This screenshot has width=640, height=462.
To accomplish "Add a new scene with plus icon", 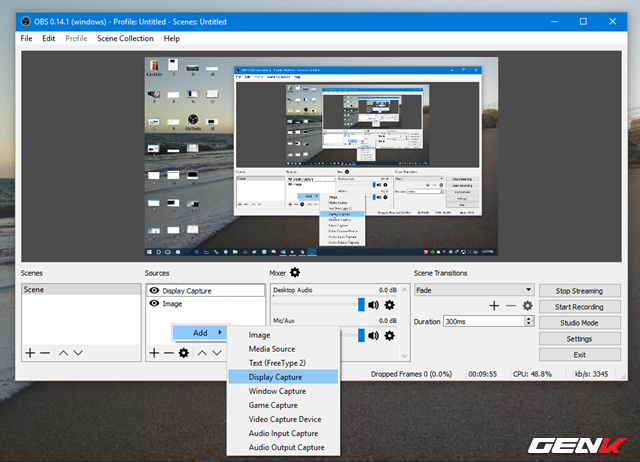I will (30, 353).
